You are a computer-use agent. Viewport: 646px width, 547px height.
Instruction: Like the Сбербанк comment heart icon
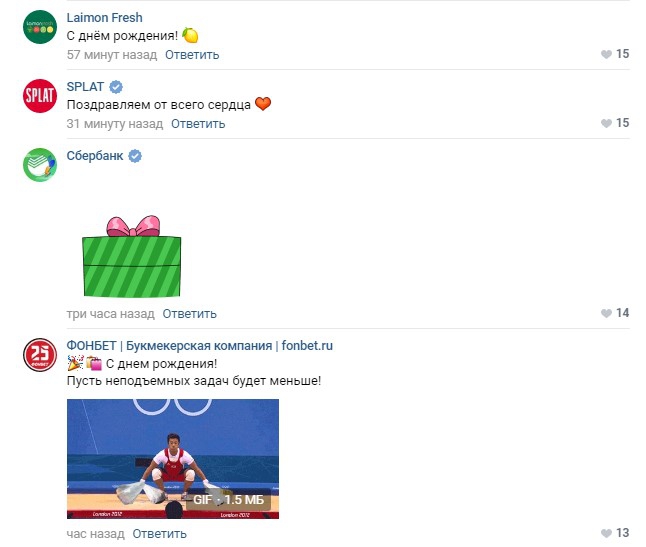click(x=606, y=313)
